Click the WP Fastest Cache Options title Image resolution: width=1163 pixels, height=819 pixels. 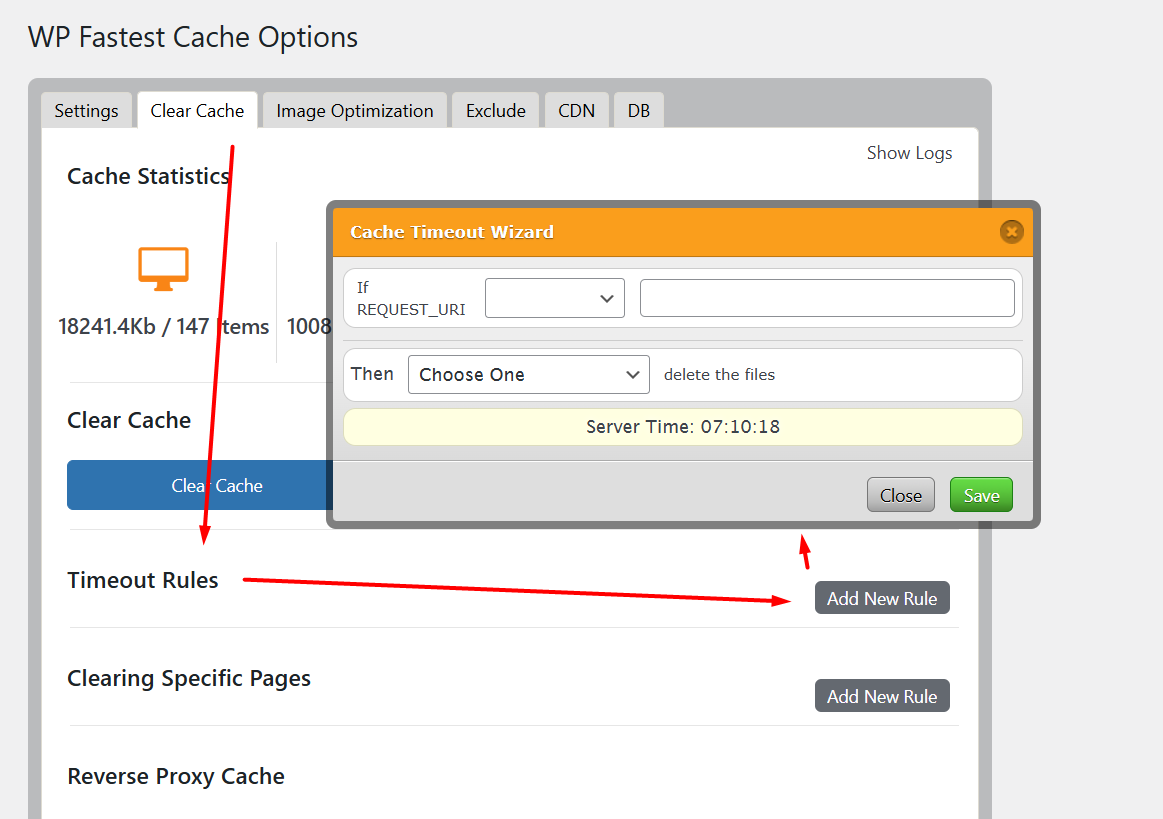[x=193, y=38]
